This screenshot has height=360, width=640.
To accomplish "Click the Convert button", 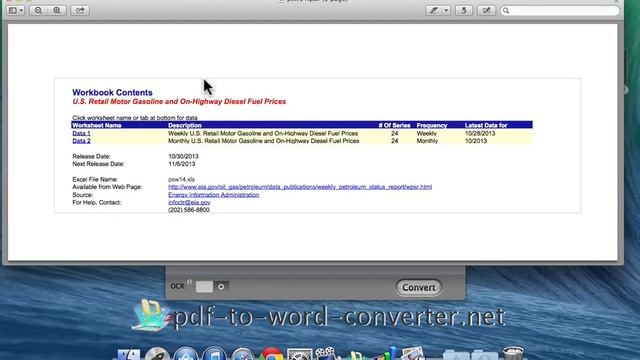I will coord(419,287).
